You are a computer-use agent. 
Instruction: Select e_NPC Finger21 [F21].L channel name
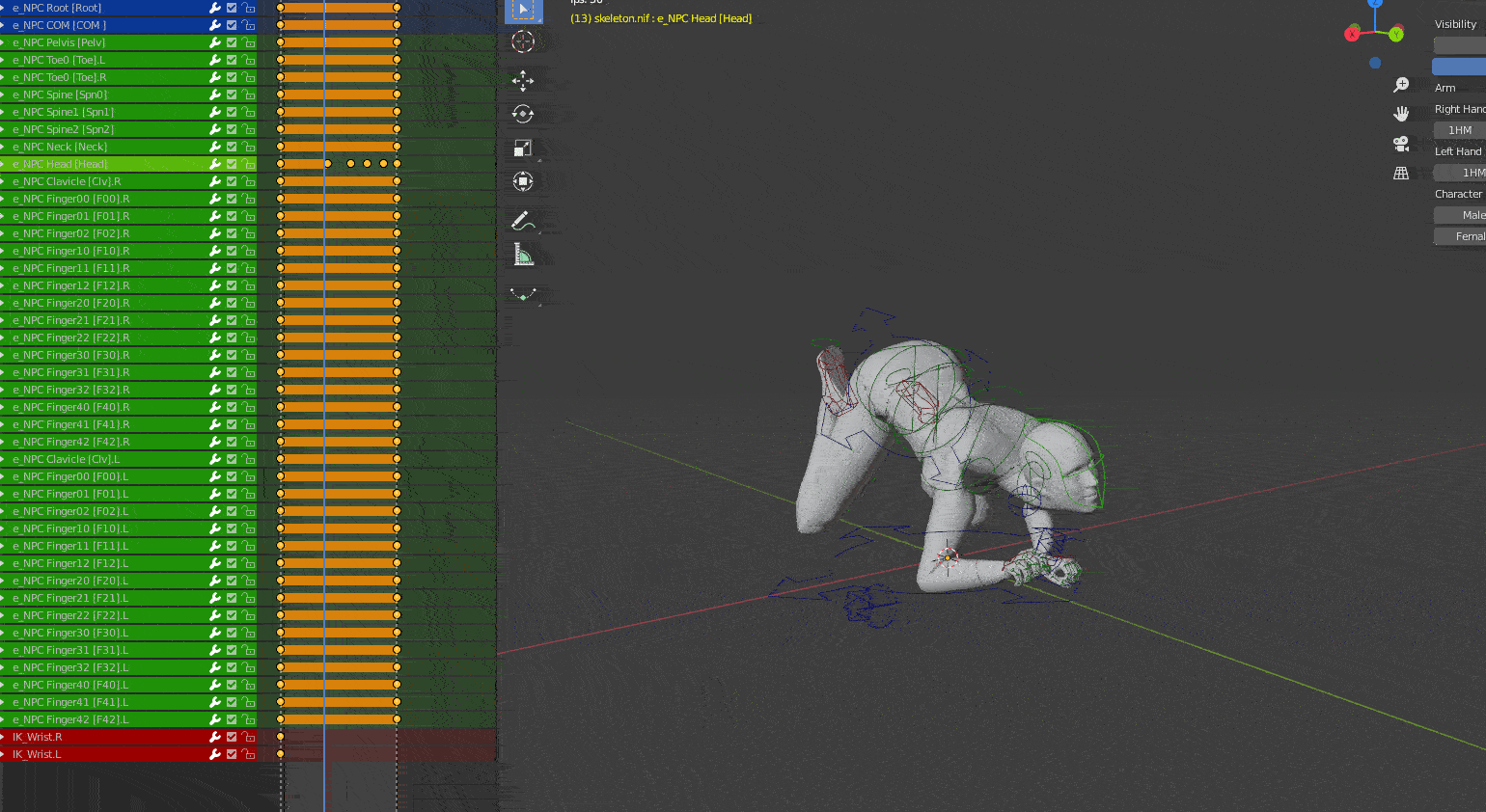tap(70, 598)
